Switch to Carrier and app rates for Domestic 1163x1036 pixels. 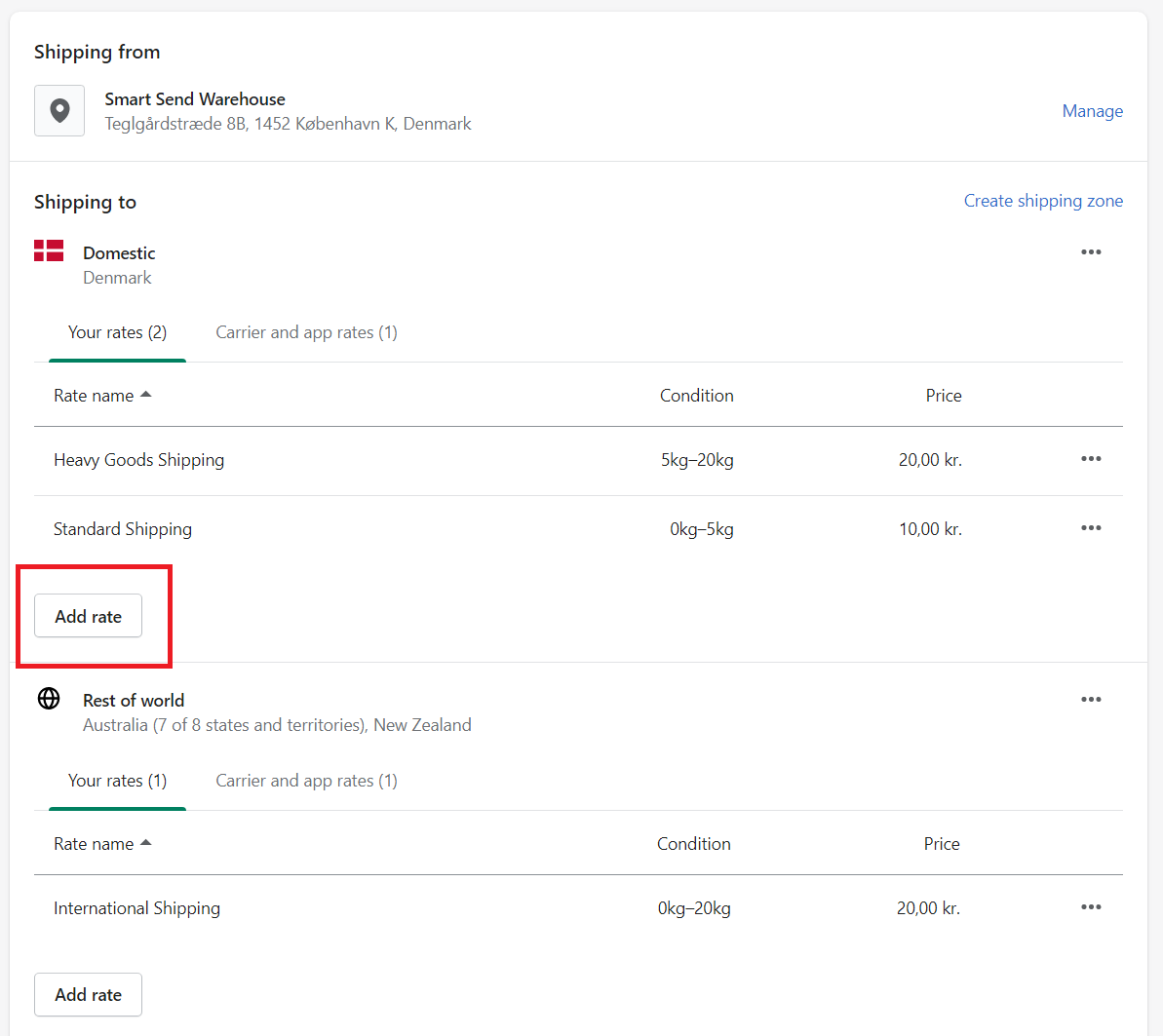(x=305, y=332)
